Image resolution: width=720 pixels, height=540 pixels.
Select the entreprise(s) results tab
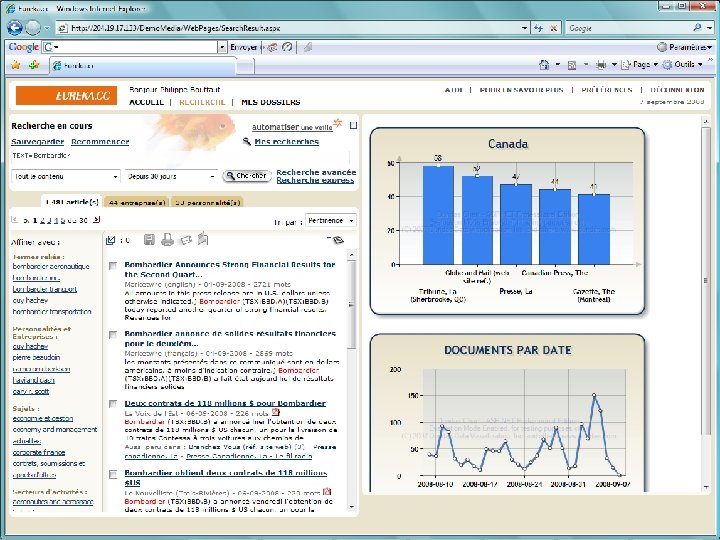[x=137, y=202]
